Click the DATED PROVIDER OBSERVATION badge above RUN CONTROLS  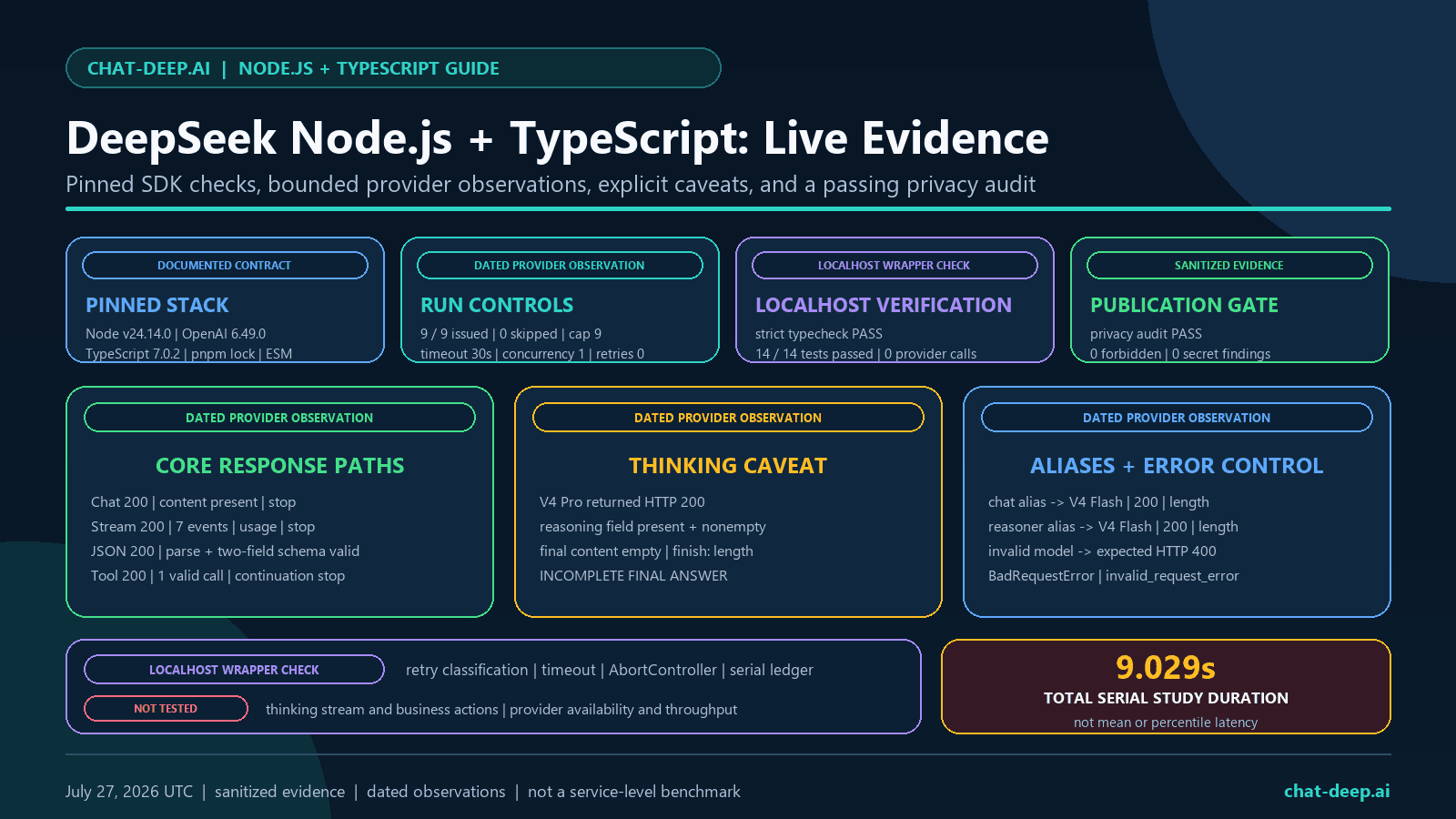point(560,266)
